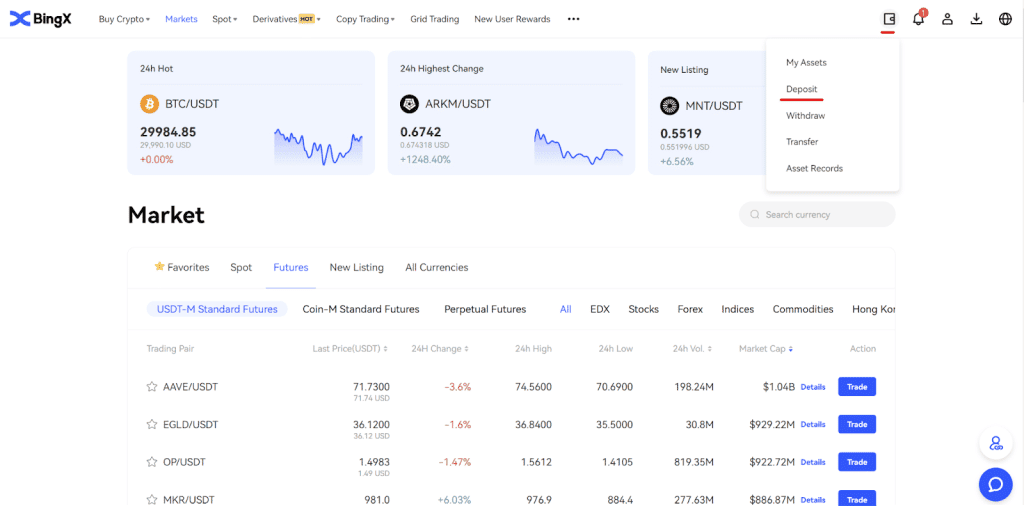Favorite the EGLD/USDT pair star
This screenshot has height=506, width=1024.
pyautogui.click(x=152, y=424)
